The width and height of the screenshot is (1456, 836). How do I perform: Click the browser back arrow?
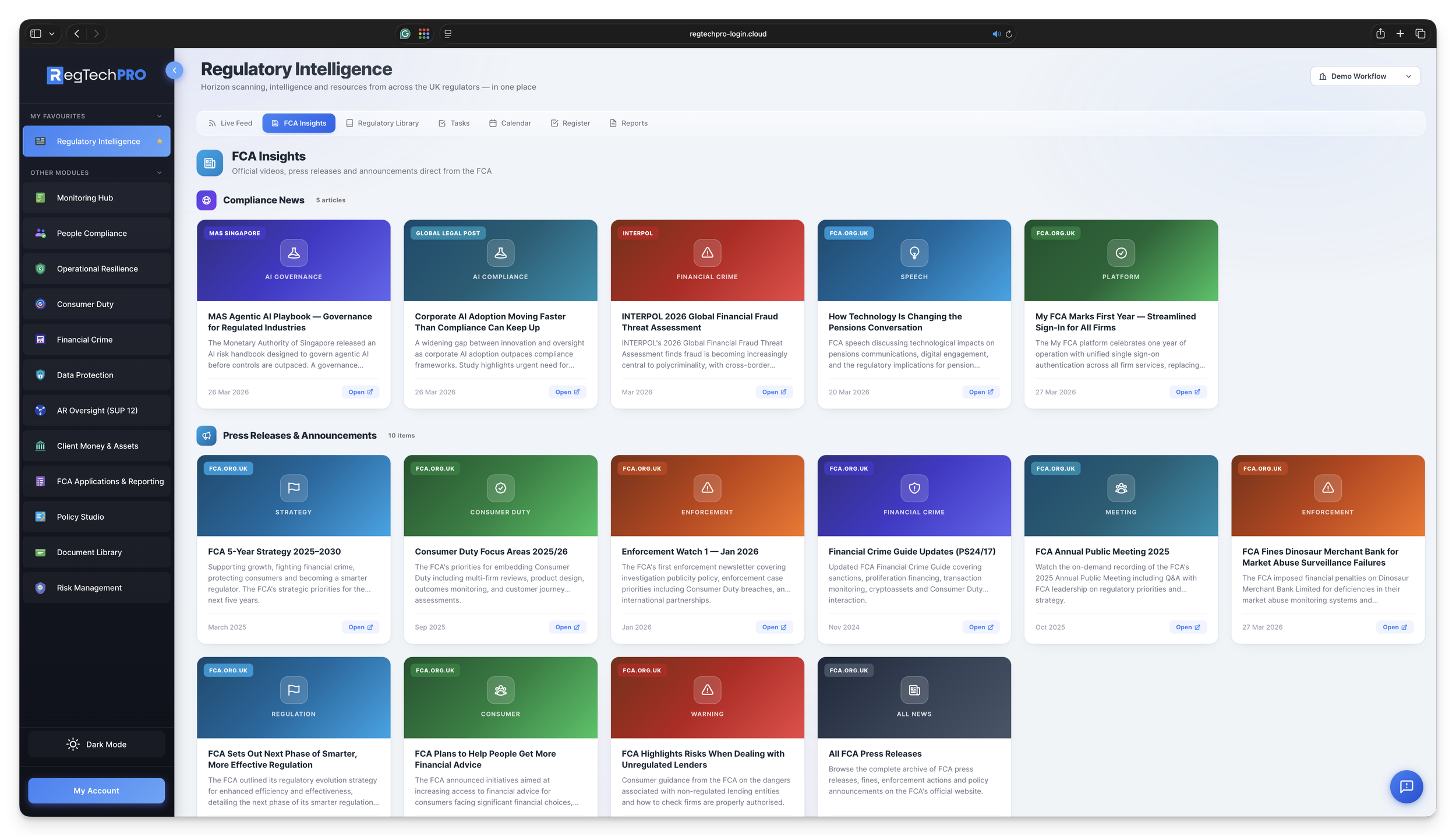[x=77, y=34]
